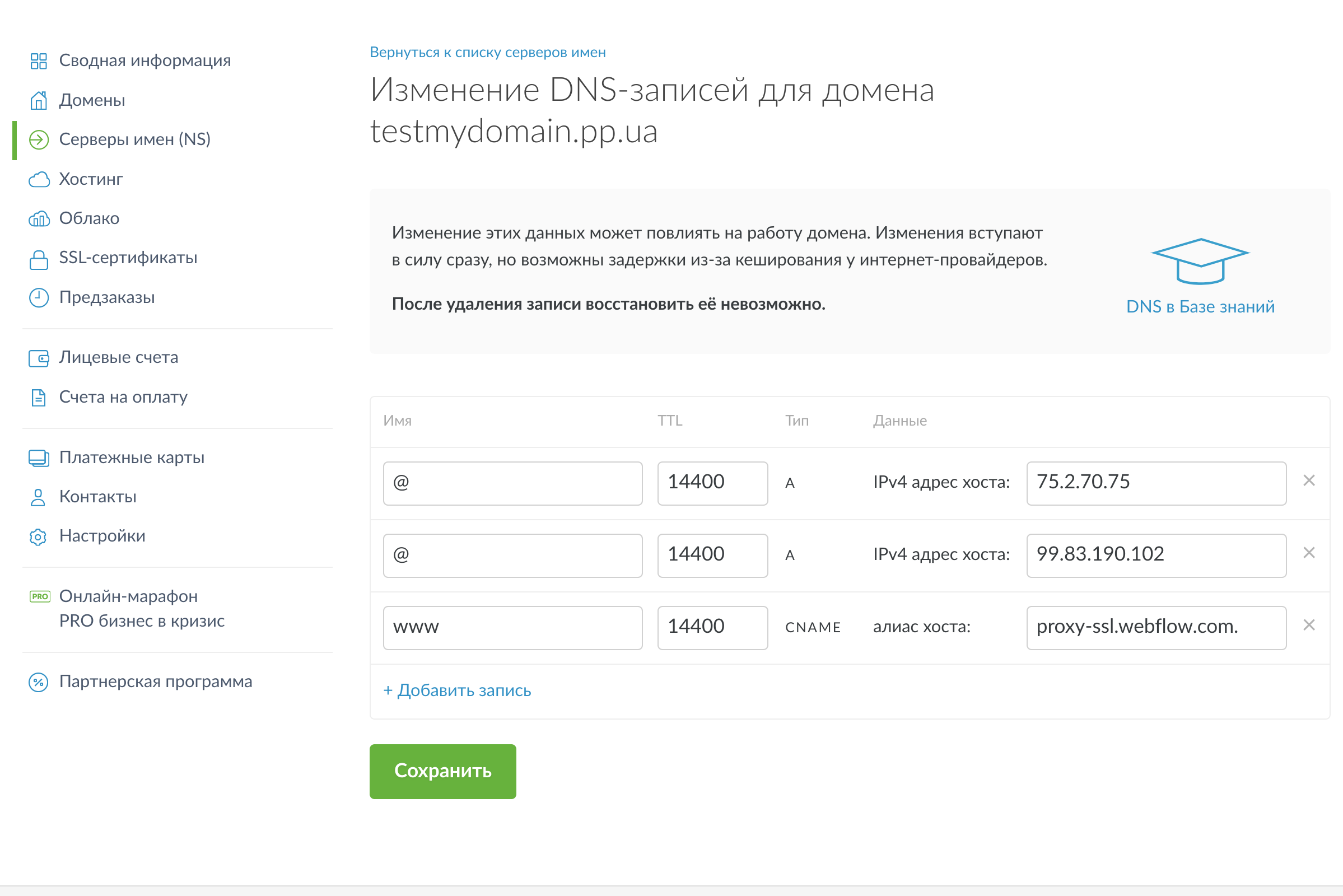Click the Предзаказы clock icon

tap(38, 298)
